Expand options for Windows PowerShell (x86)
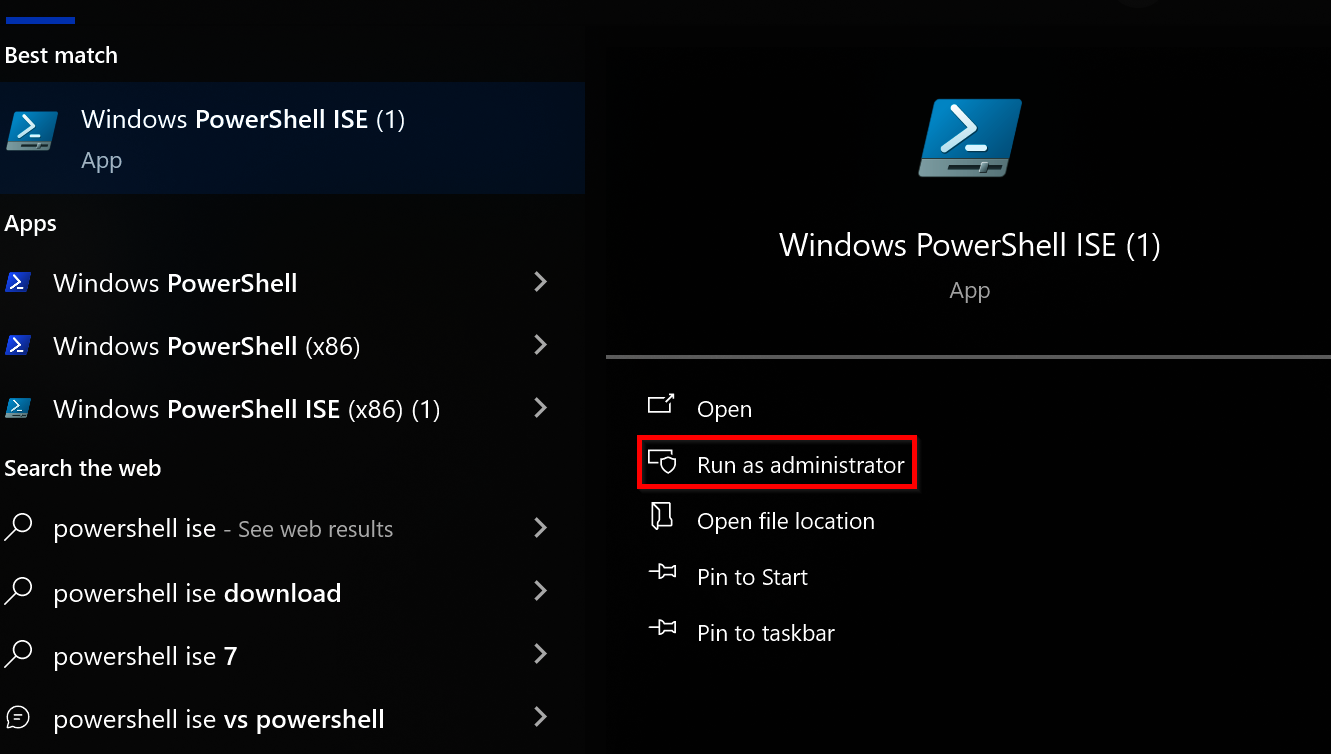1331x754 pixels. [540, 345]
